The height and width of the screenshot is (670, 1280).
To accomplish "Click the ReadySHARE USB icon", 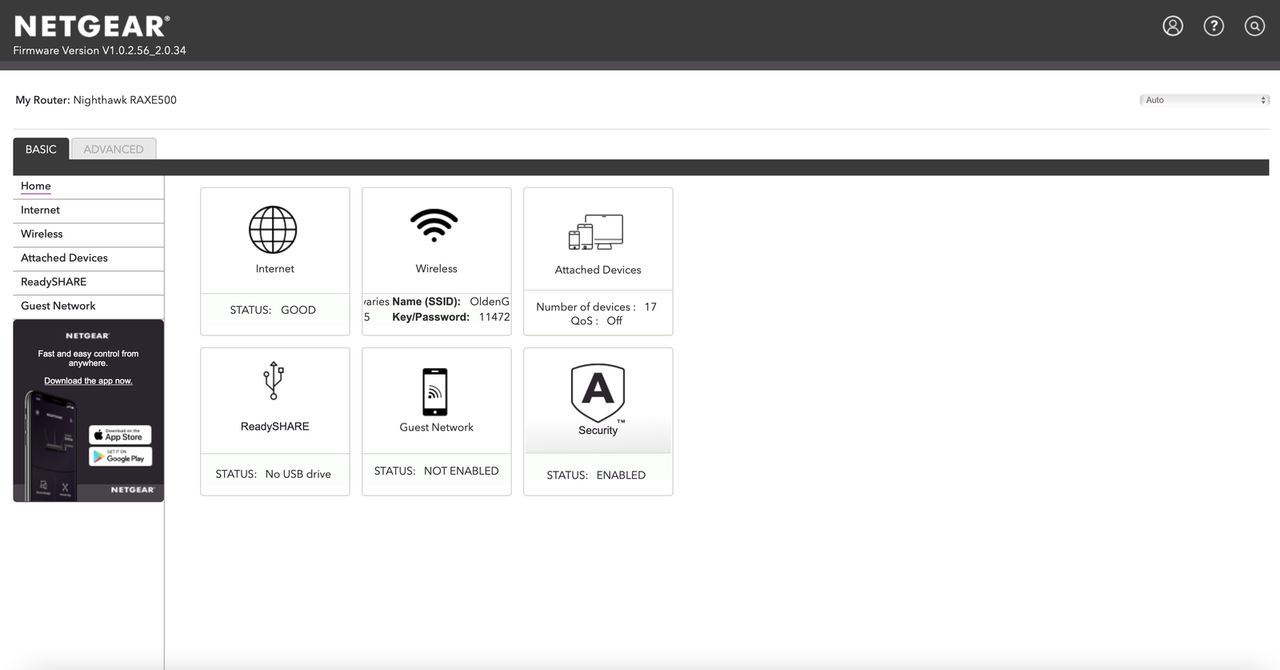I will [274, 381].
